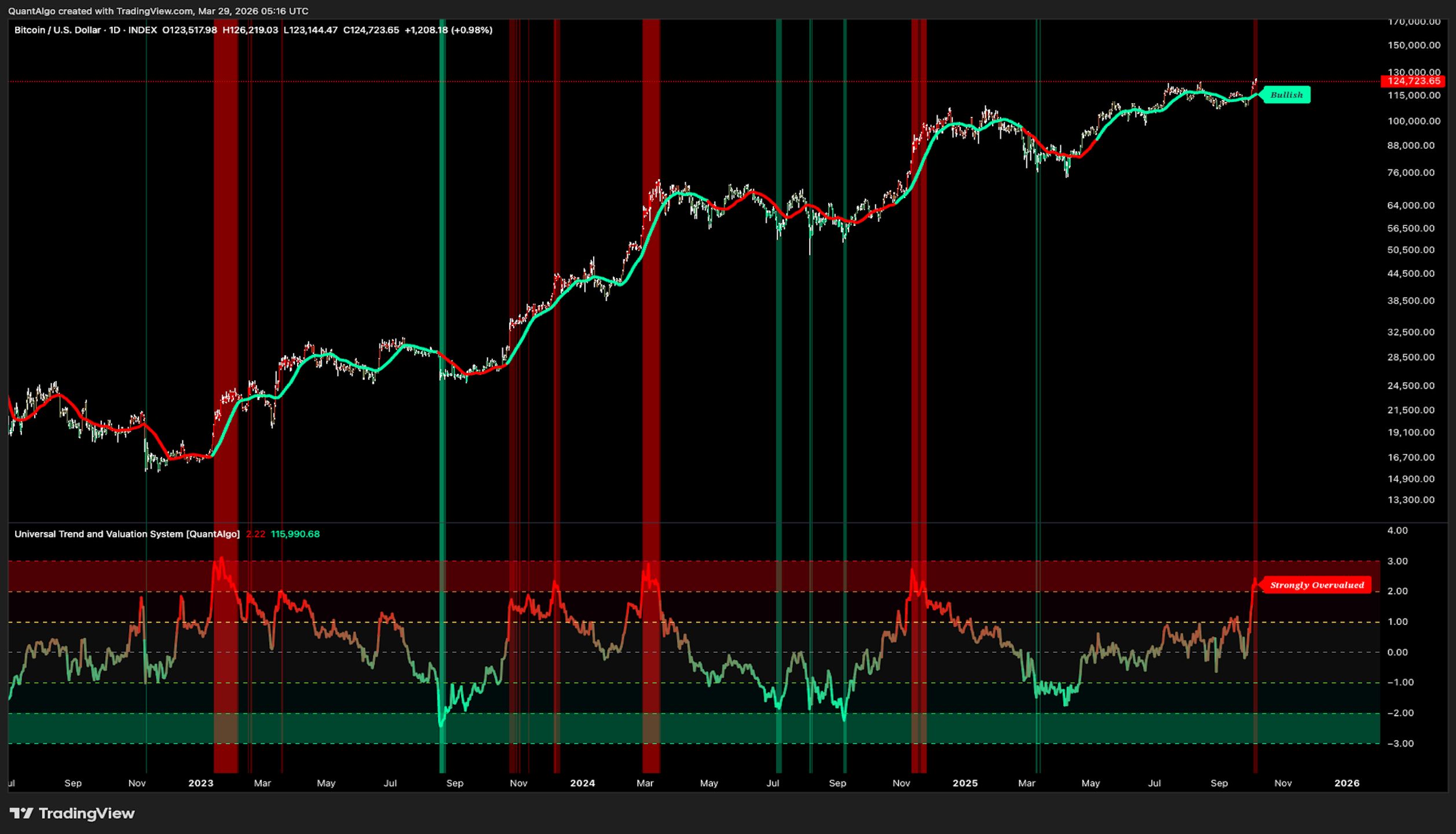Click the indicator value 2.22

point(255,534)
